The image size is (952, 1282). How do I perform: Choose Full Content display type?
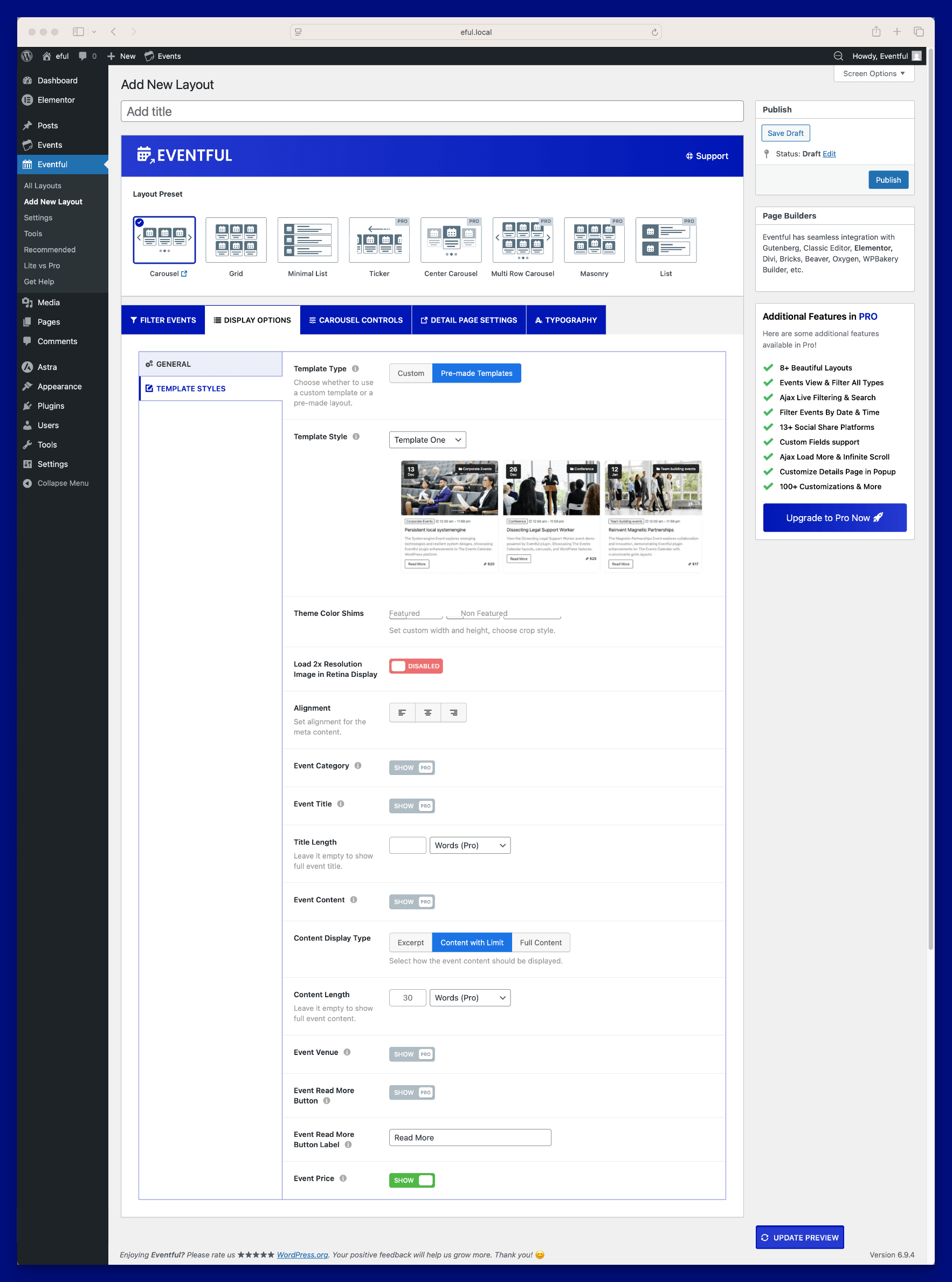click(x=541, y=942)
